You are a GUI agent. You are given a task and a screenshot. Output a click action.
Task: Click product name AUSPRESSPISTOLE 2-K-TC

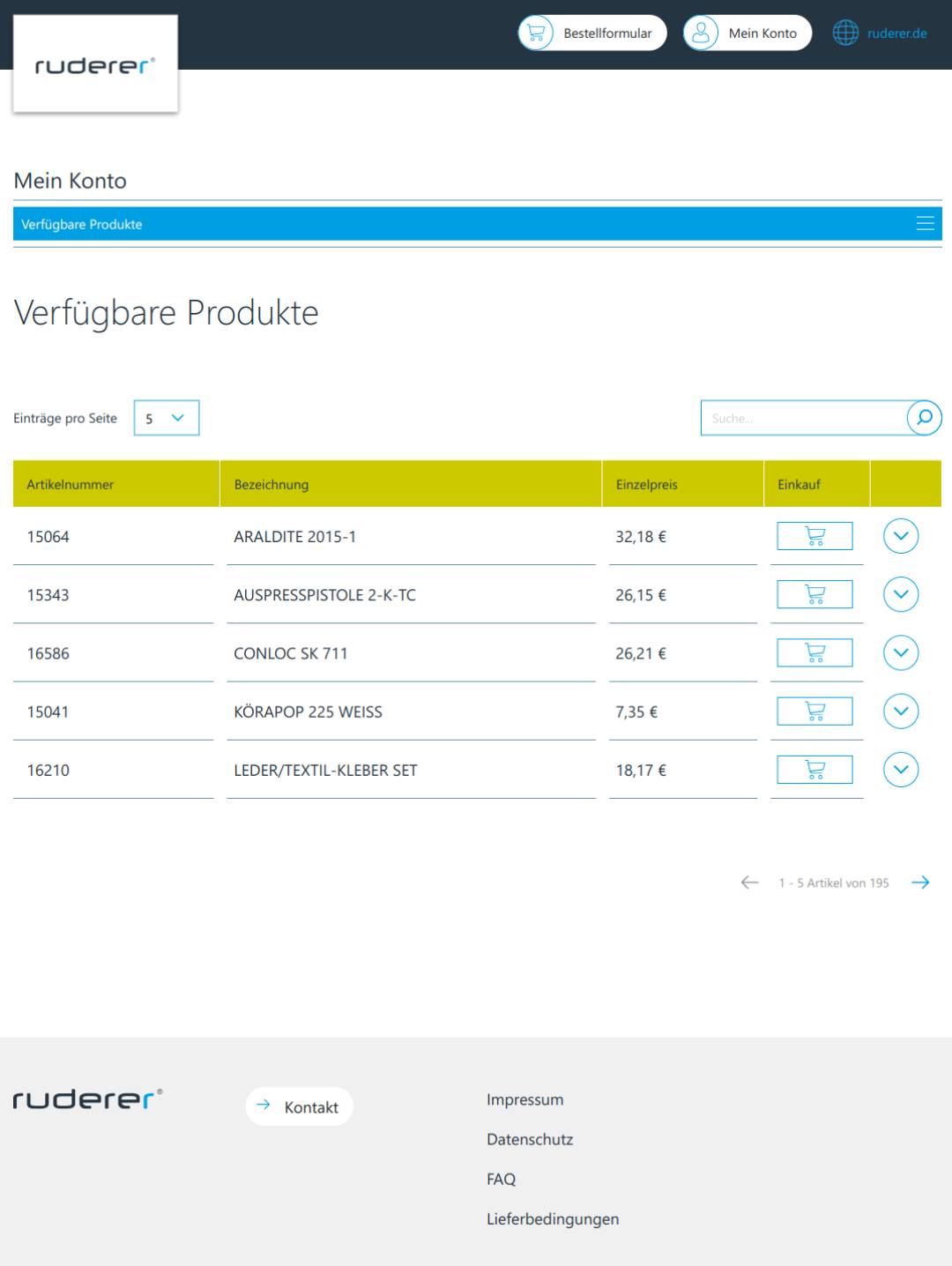click(x=324, y=595)
